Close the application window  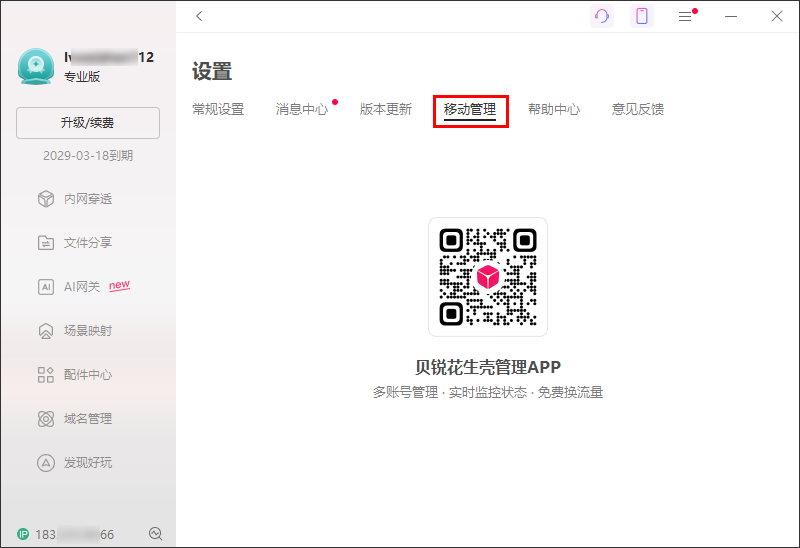click(x=777, y=16)
